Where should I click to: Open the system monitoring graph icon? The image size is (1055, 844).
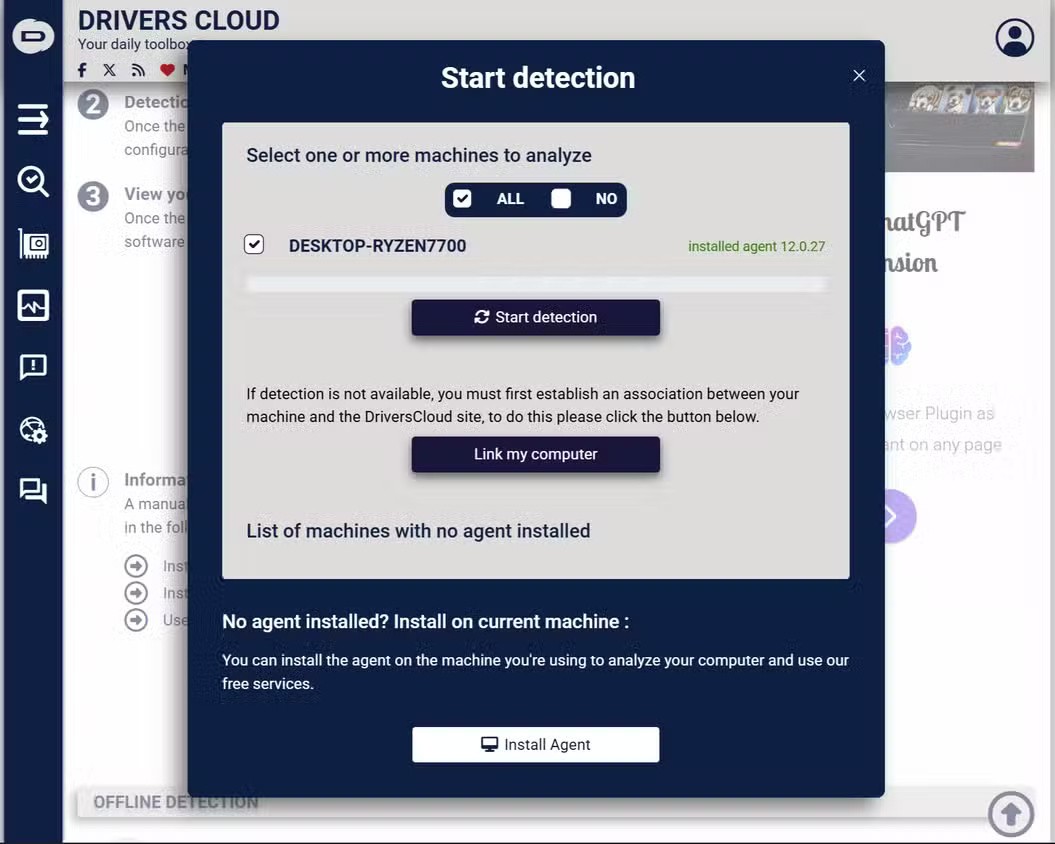[33, 306]
